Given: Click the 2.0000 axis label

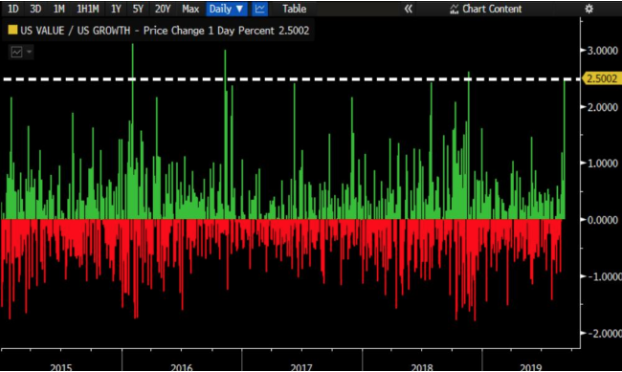Looking at the screenshot, I should pos(602,107).
